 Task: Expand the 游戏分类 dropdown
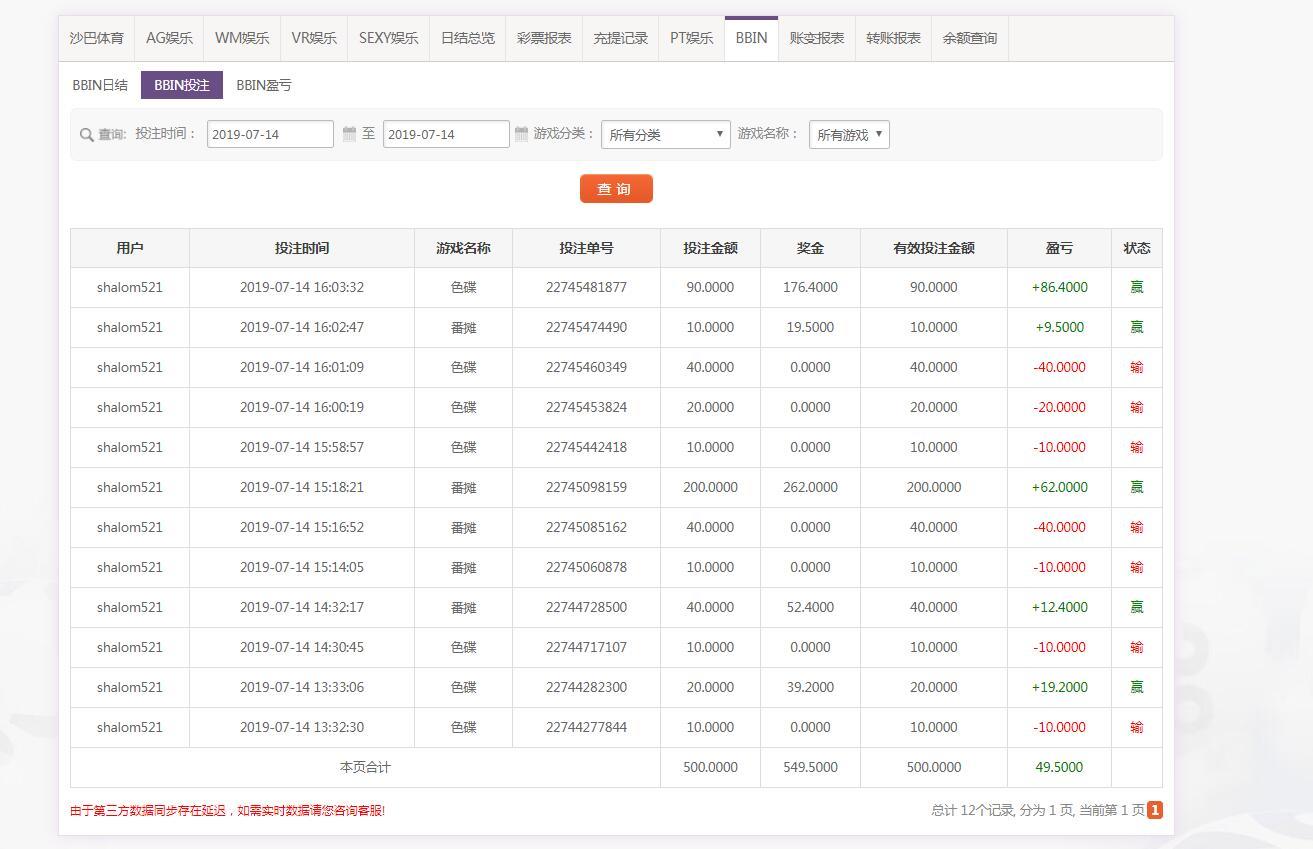coord(665,135)
